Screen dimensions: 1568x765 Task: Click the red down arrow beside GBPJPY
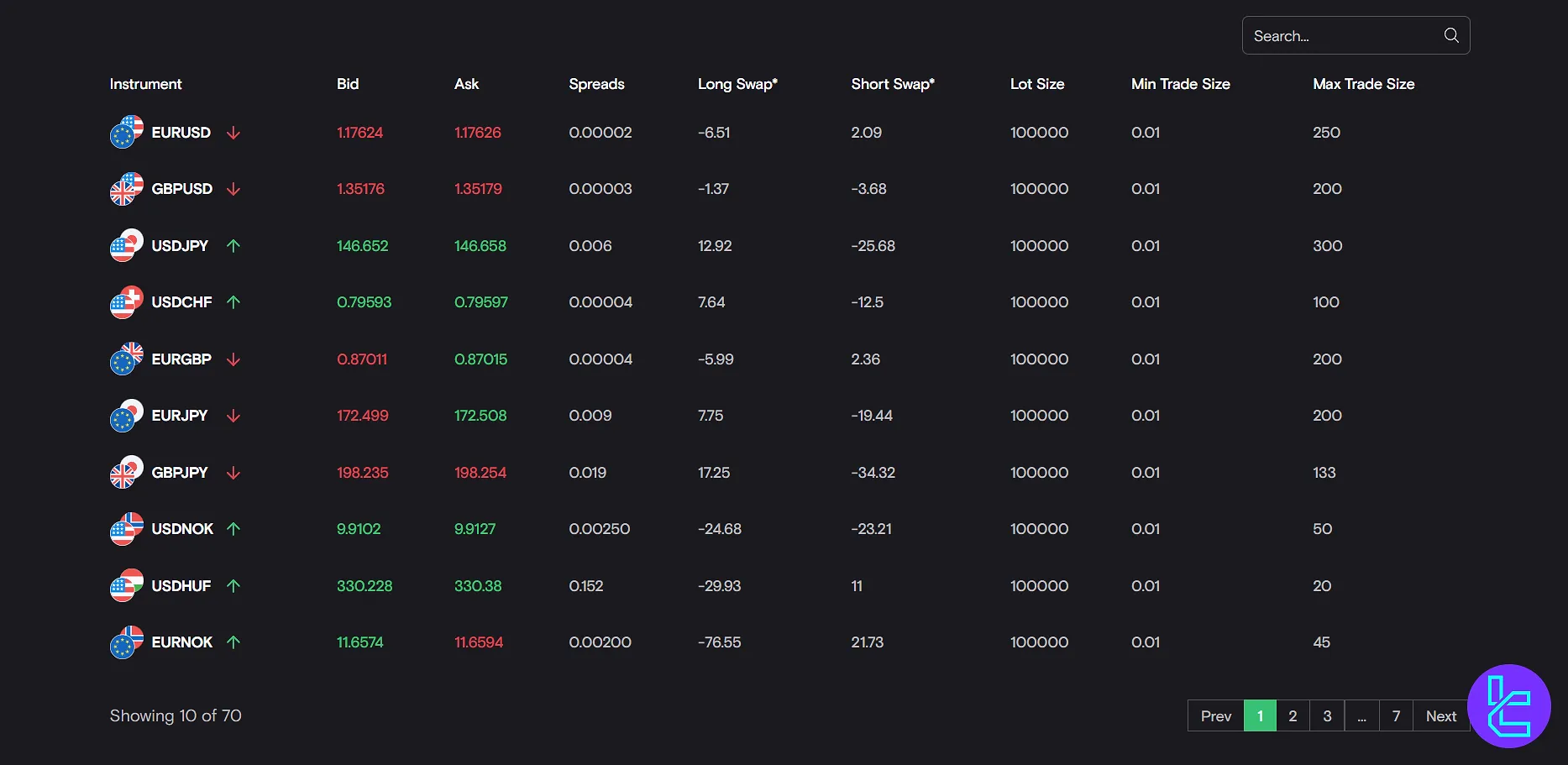(233, 473)
